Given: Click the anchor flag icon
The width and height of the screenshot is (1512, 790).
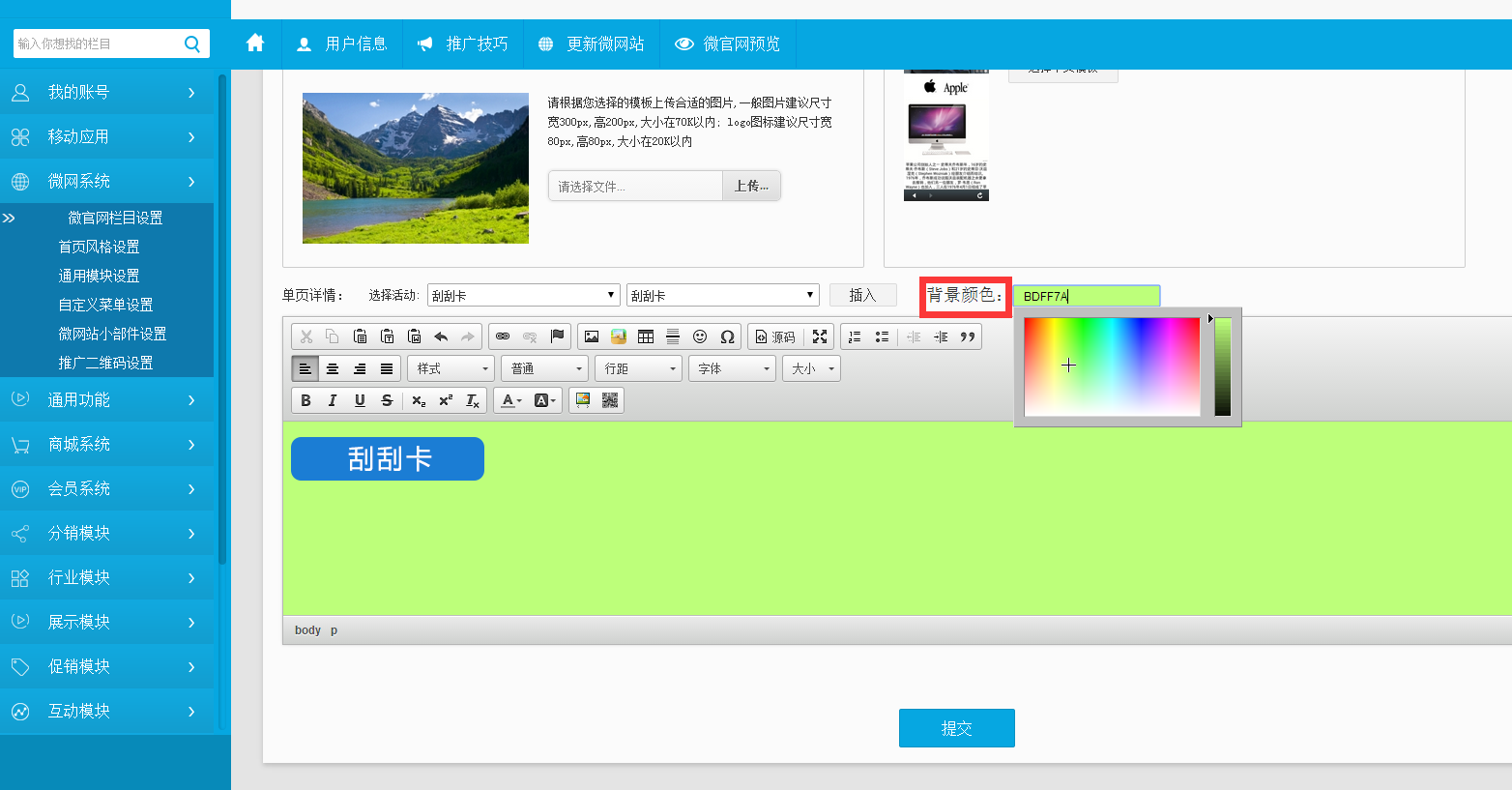Looking at the screenshot, I should pyautogui.click(x=557, y=336).
